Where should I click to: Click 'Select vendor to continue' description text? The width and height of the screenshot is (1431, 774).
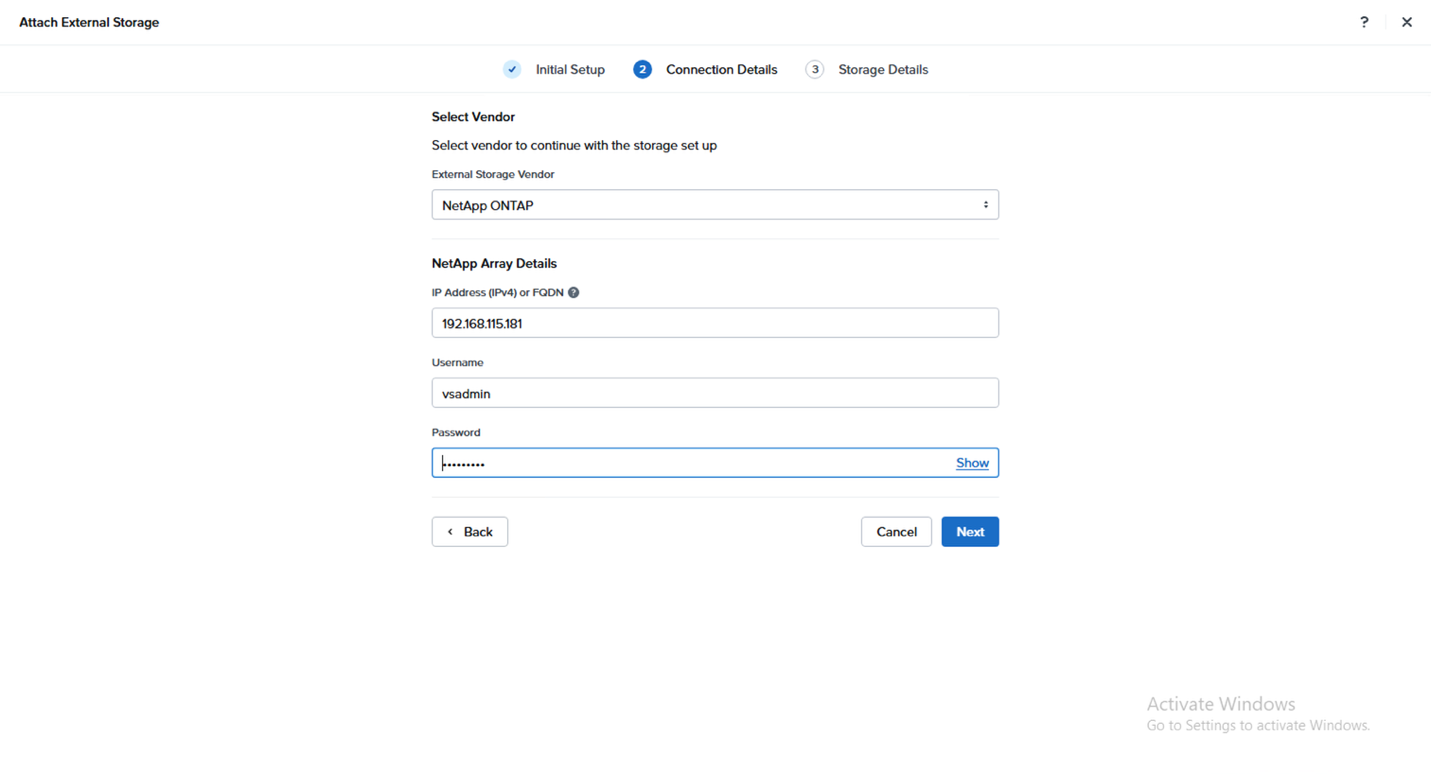pos(574,146)
